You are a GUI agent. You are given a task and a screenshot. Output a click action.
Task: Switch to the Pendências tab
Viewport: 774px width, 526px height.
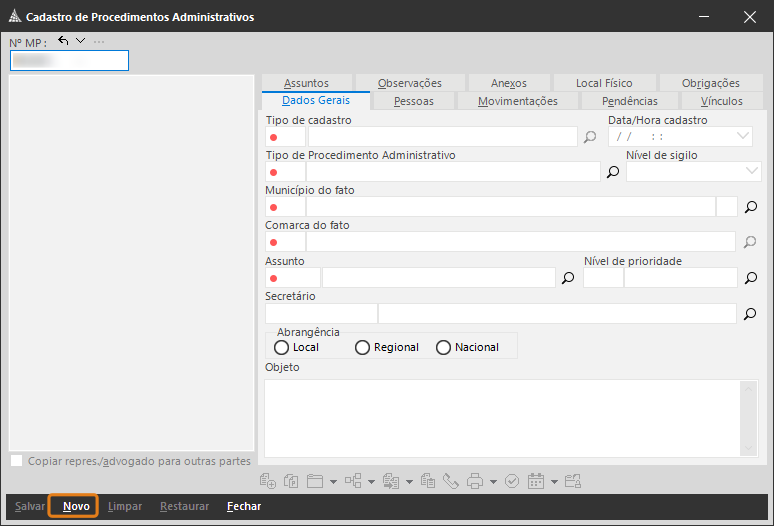point(630,101)
